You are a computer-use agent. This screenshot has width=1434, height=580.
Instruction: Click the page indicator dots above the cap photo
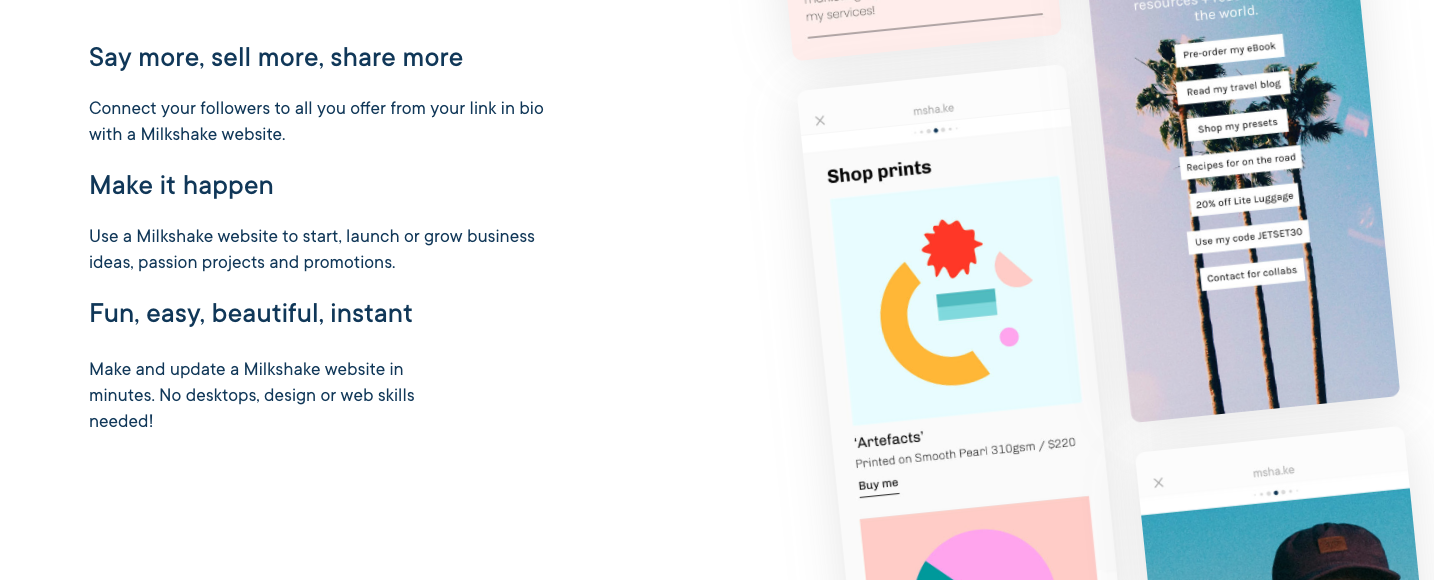point(1275,492)
